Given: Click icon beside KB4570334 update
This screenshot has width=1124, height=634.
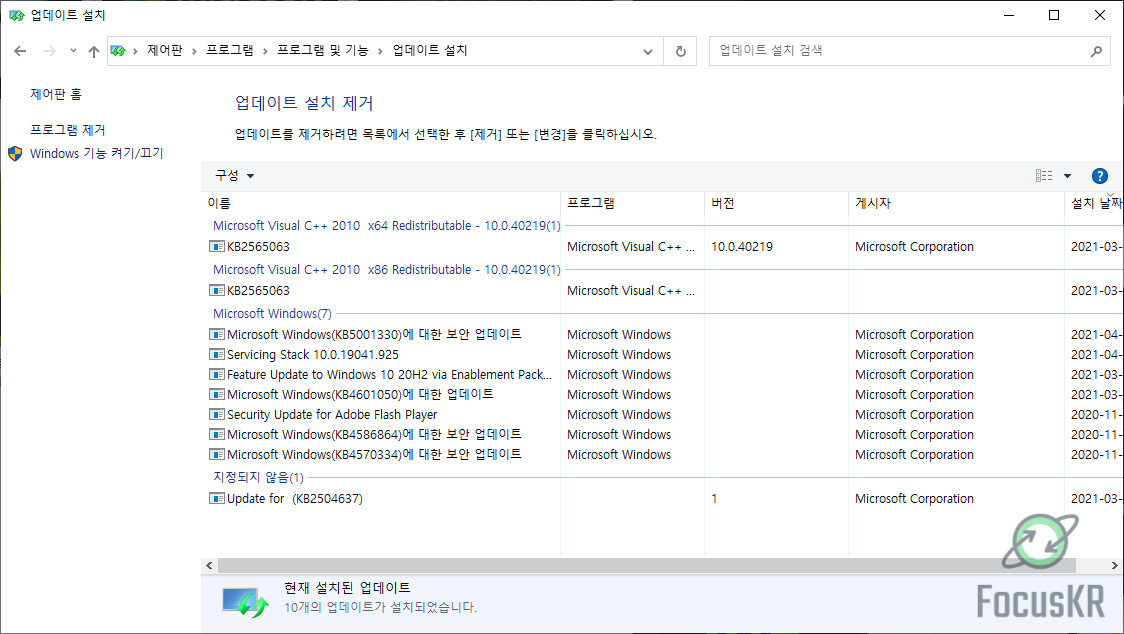Looking at the screenshot, I should coord(216,455).
